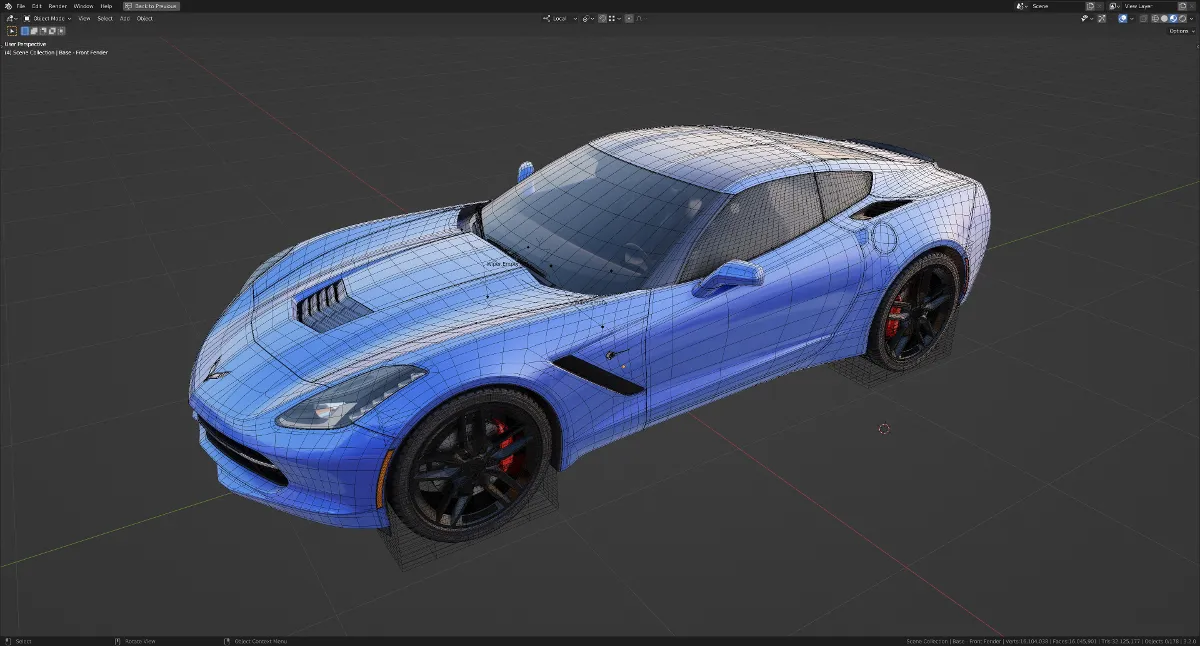Click the Scene name field

point(1052,6)
